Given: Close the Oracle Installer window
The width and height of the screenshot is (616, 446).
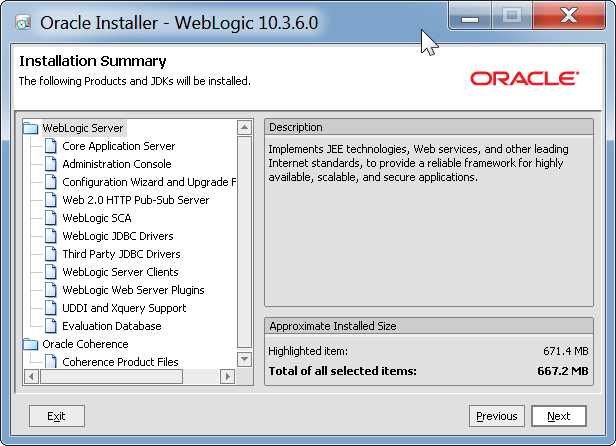Looking at the screenshot, I should coord(569,16).
